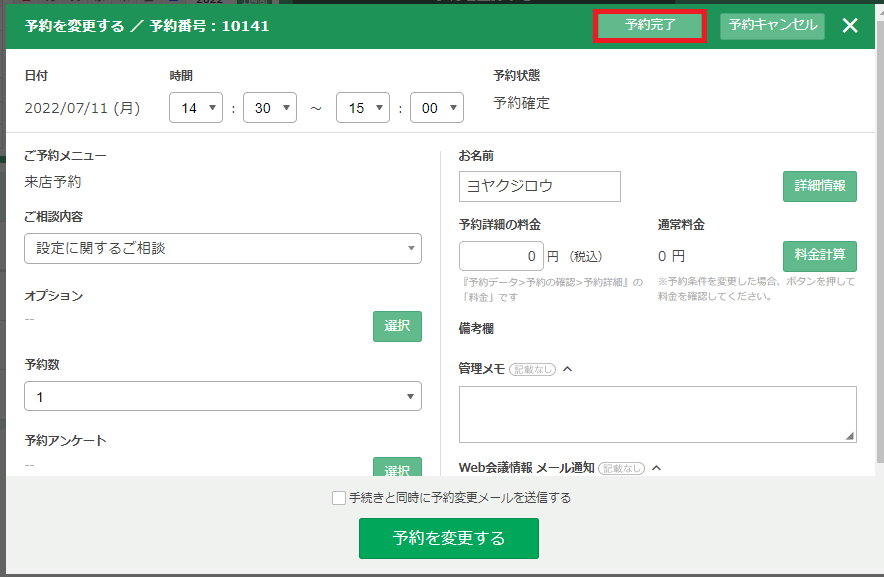This screenshot has height=577, width=884.
Task: Click 選択 button for 予約アンケート
Action: (397, 468)
